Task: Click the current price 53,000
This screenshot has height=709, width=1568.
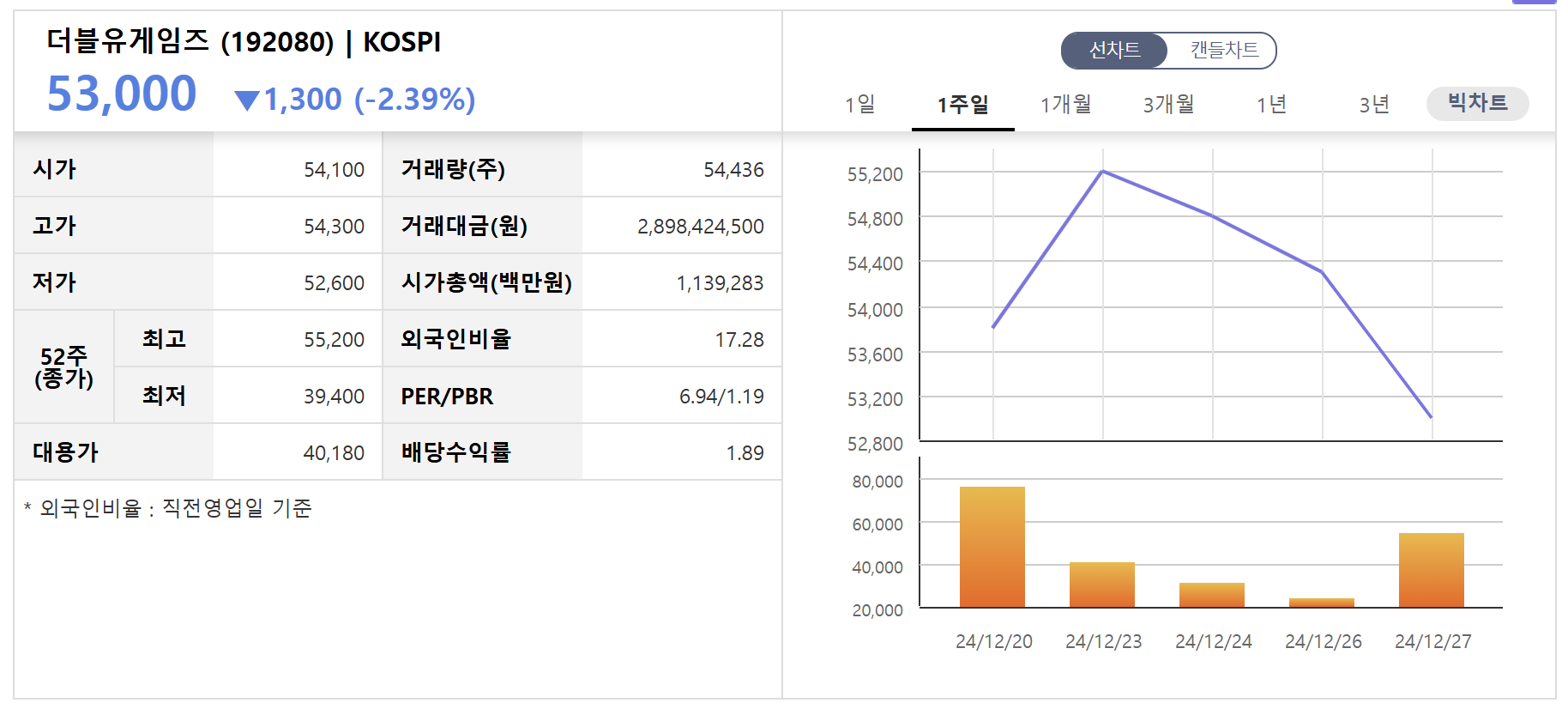Action: [x=122, y=94]
